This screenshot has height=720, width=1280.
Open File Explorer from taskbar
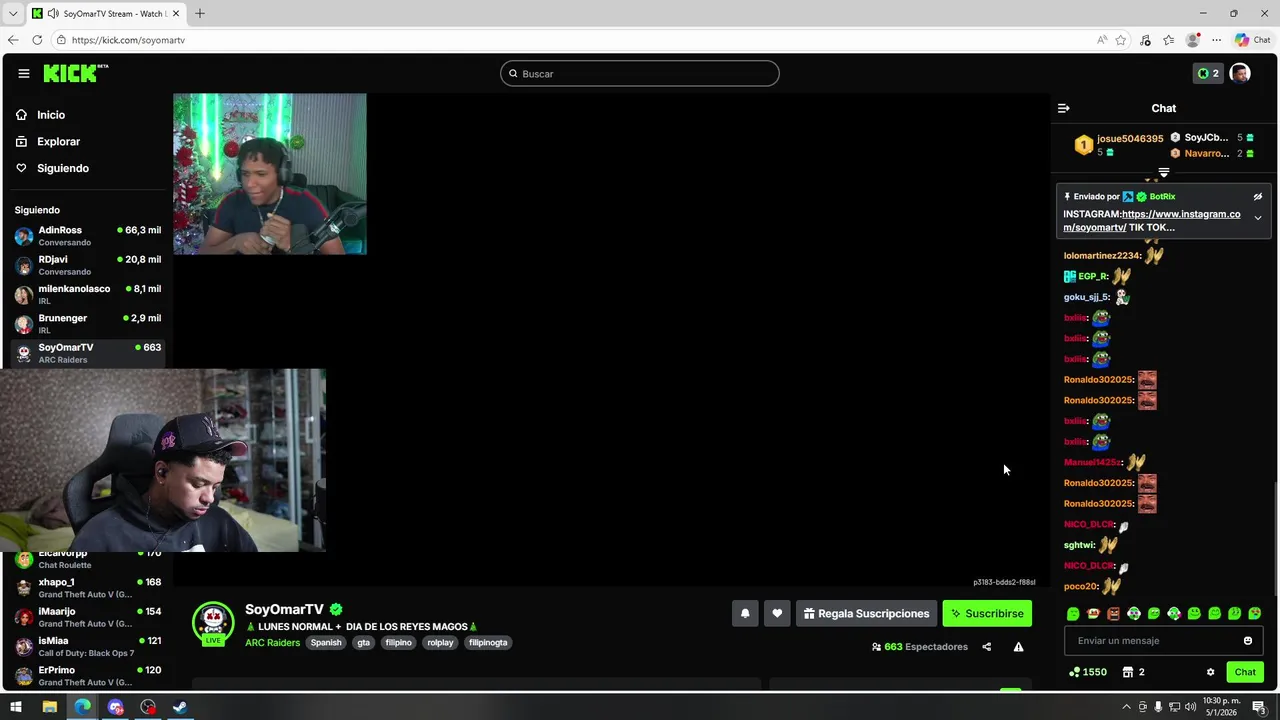click(x=49, y=707)
